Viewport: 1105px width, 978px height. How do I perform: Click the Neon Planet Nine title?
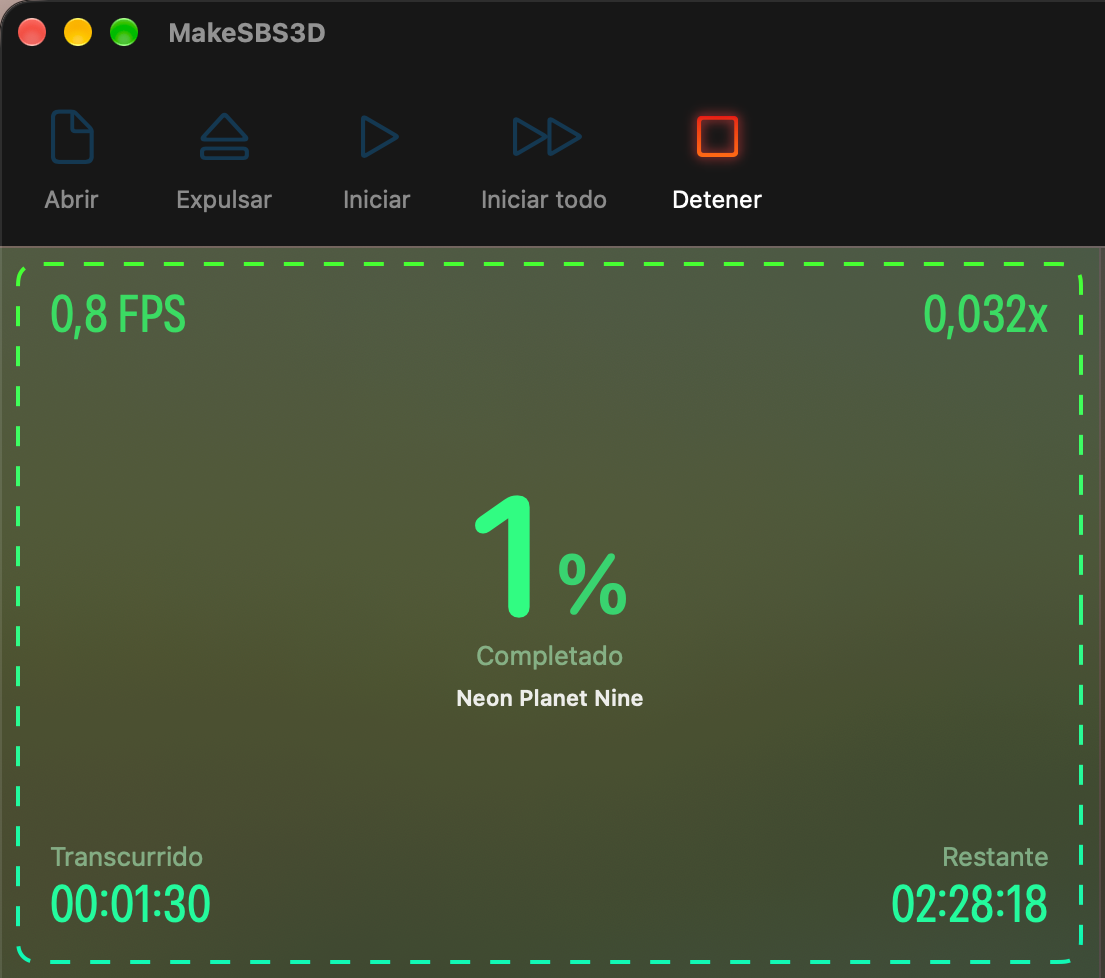(550, 698)
